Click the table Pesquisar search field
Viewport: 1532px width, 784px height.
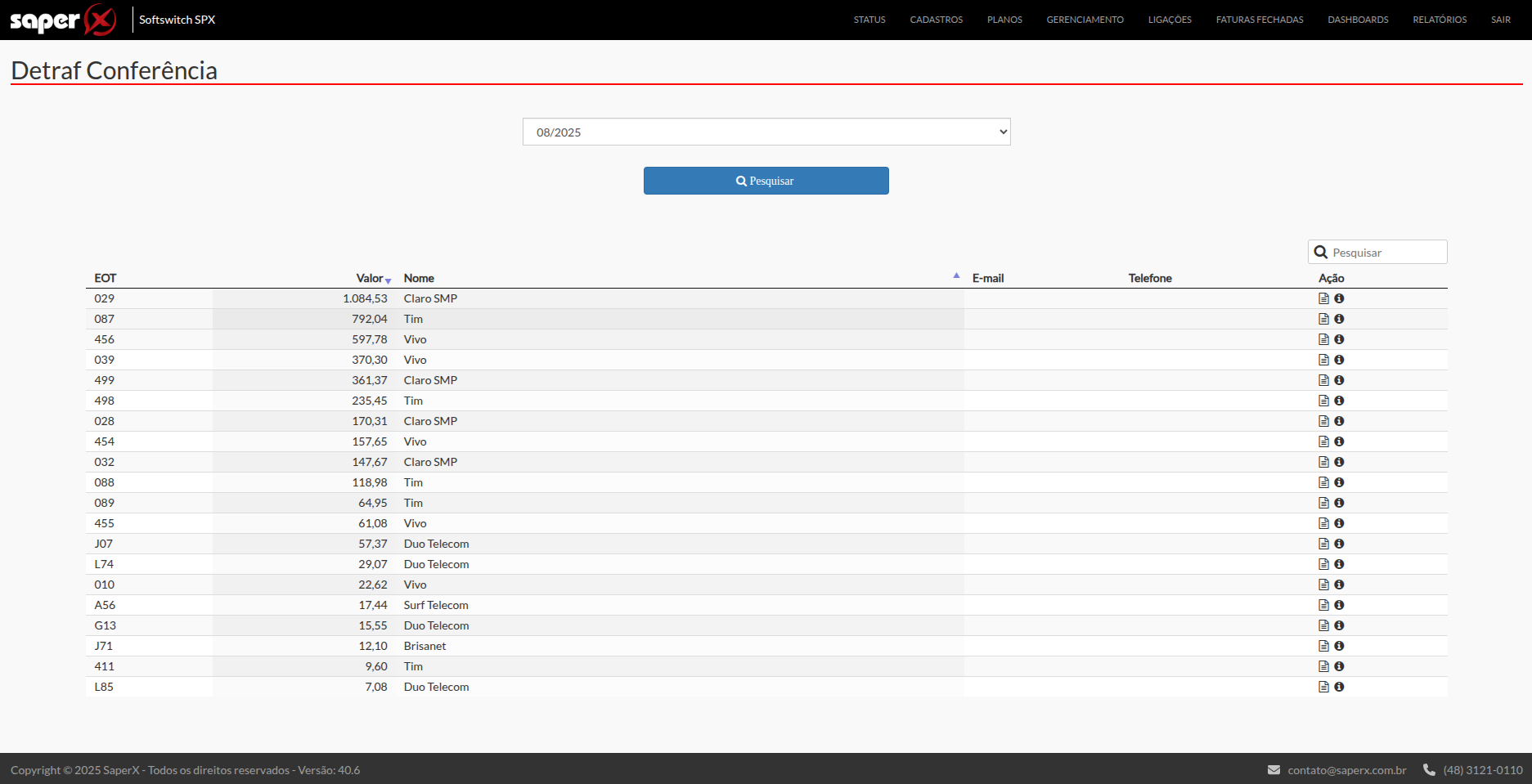pyautogui.click(x=1386, y=253)
